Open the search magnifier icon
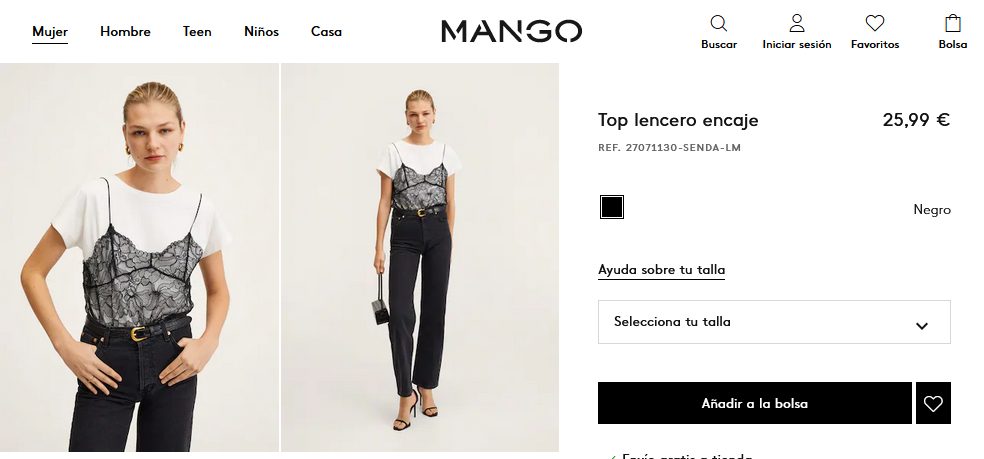The image size is (984, 459). [719, 23]
